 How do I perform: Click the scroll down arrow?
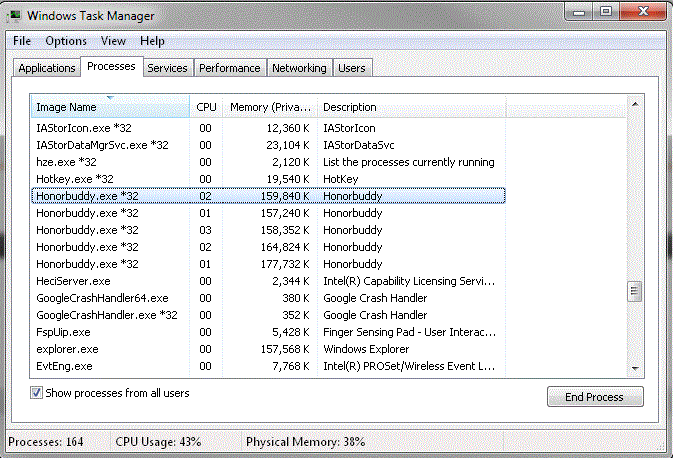pyautogui.click(x=635, y=368)
